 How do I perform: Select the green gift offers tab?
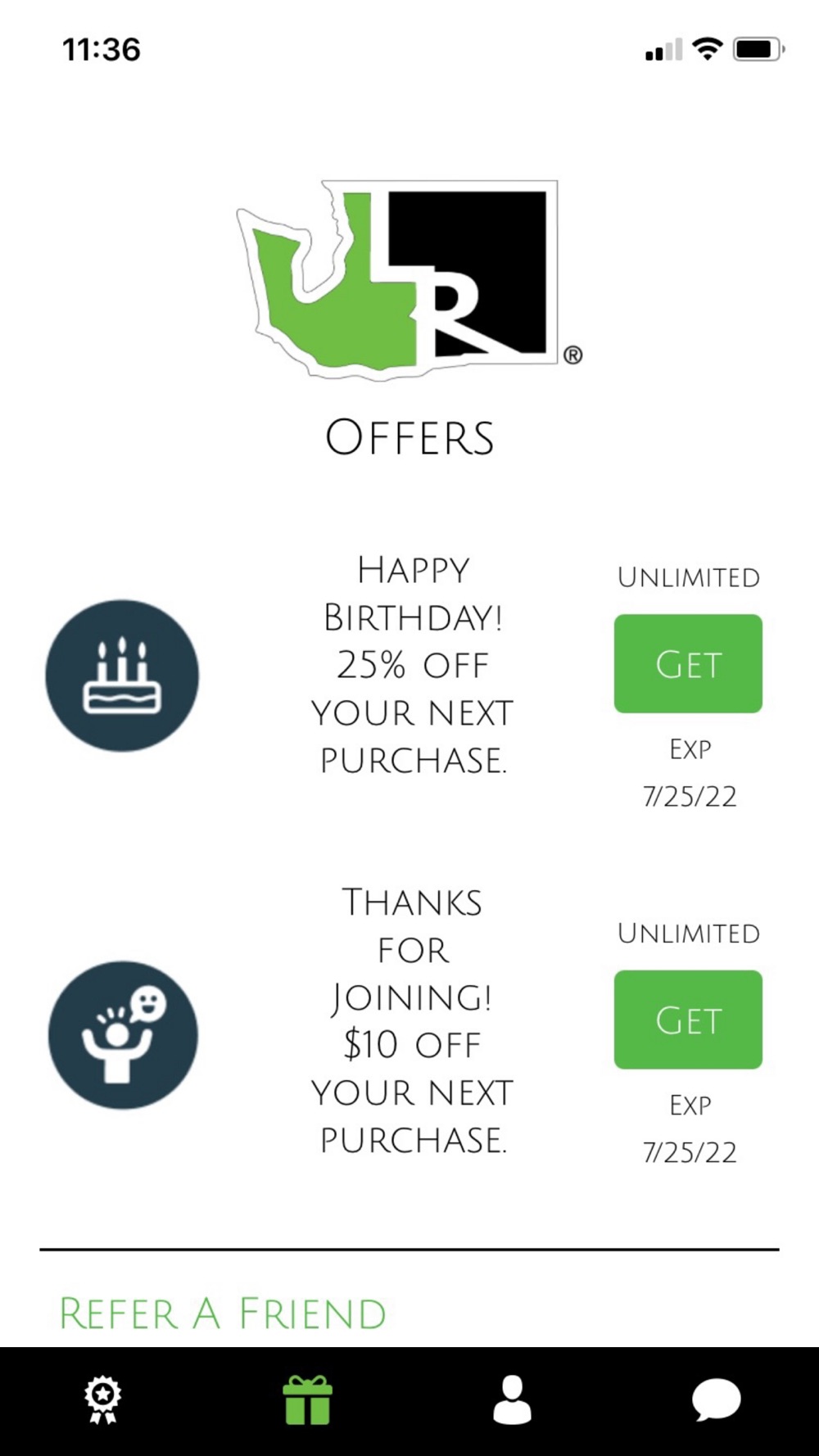tap(307, 1400)
